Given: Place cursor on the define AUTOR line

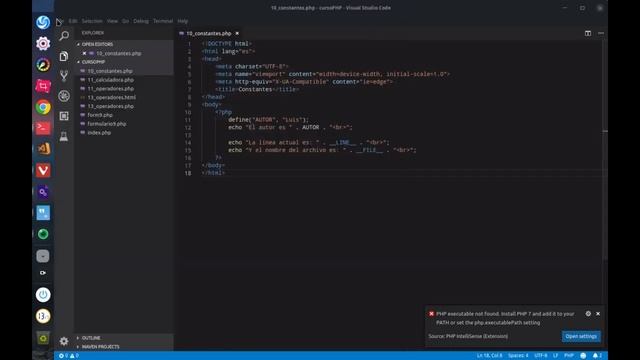Looking at the screenshot, I should click(268, 120).
